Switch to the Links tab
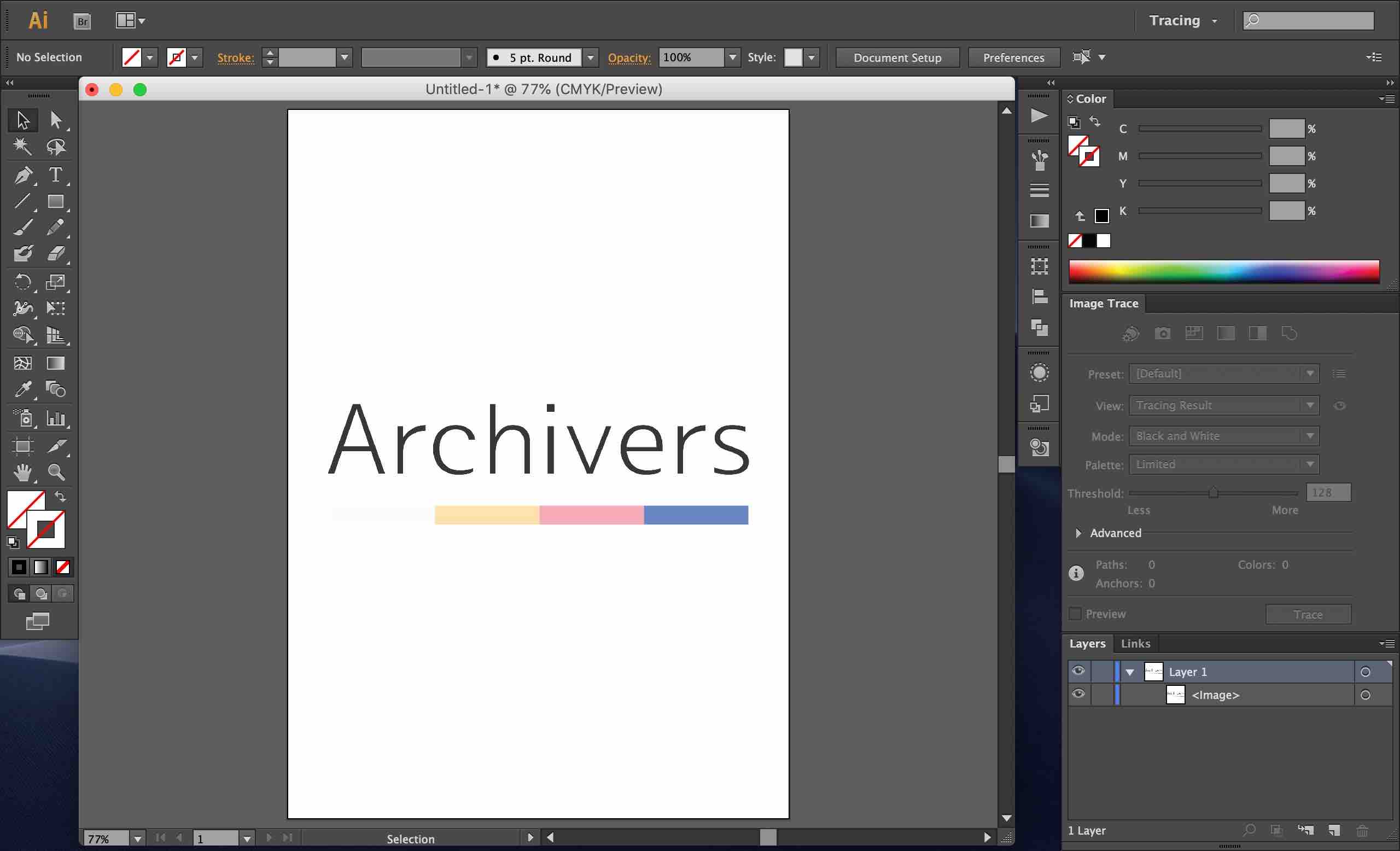 (x=1135, y=643)
